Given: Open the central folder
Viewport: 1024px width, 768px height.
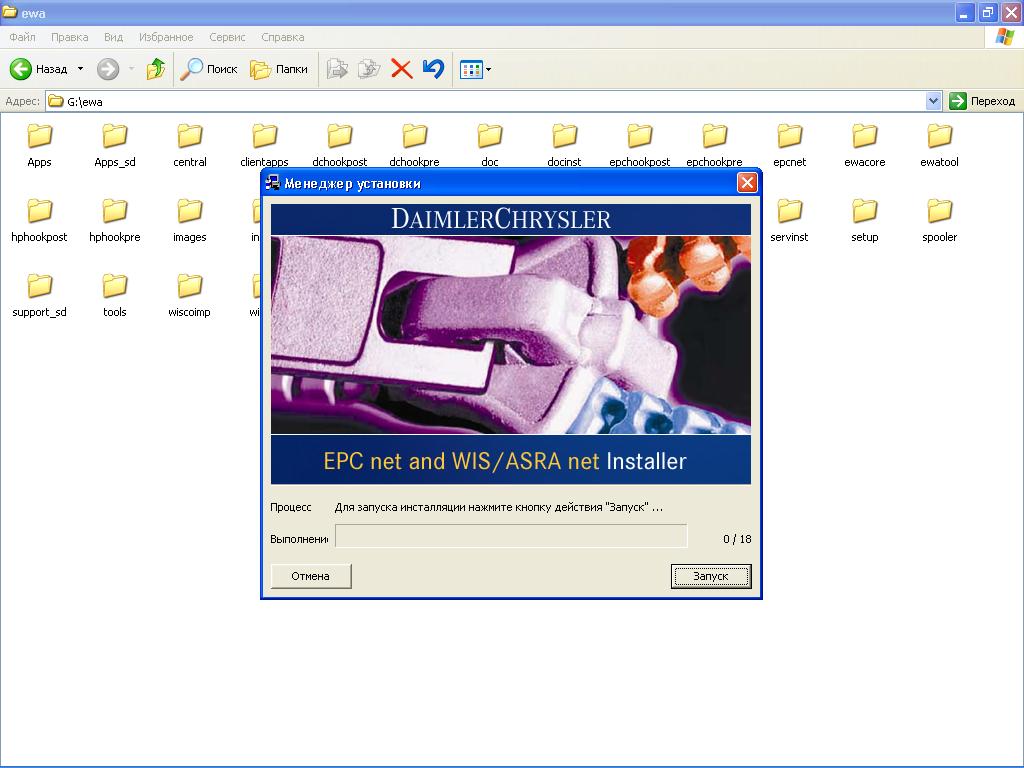Looking at the screenshot, I should [190, 145].
